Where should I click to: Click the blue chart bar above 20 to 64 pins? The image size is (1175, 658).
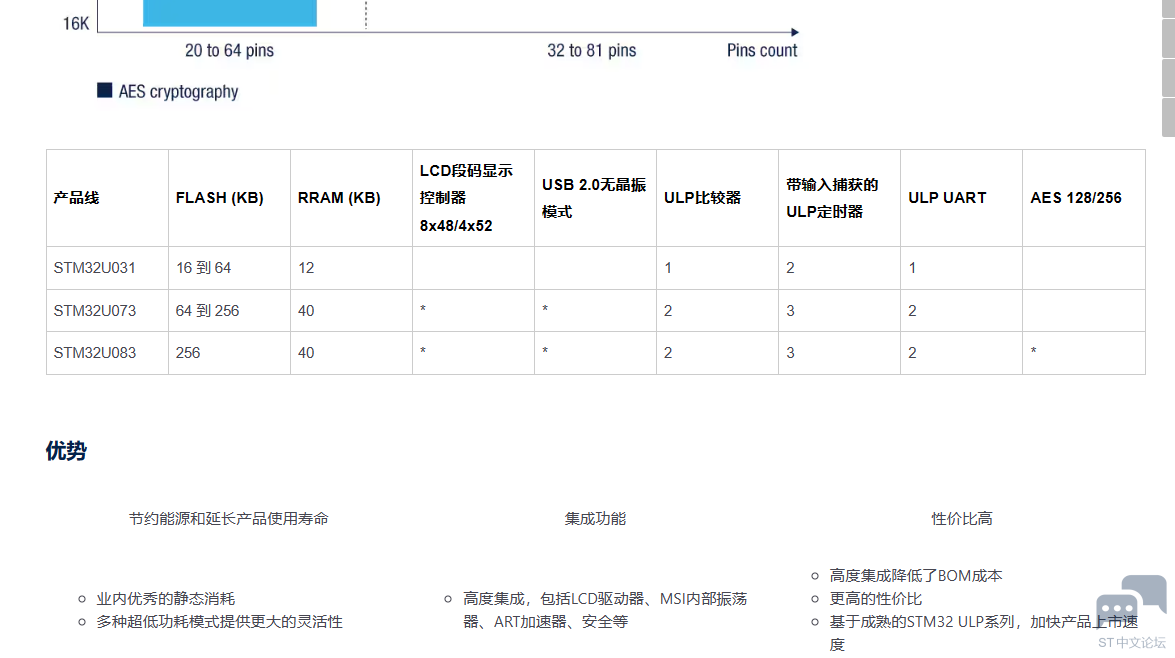(x=229, y=13)
